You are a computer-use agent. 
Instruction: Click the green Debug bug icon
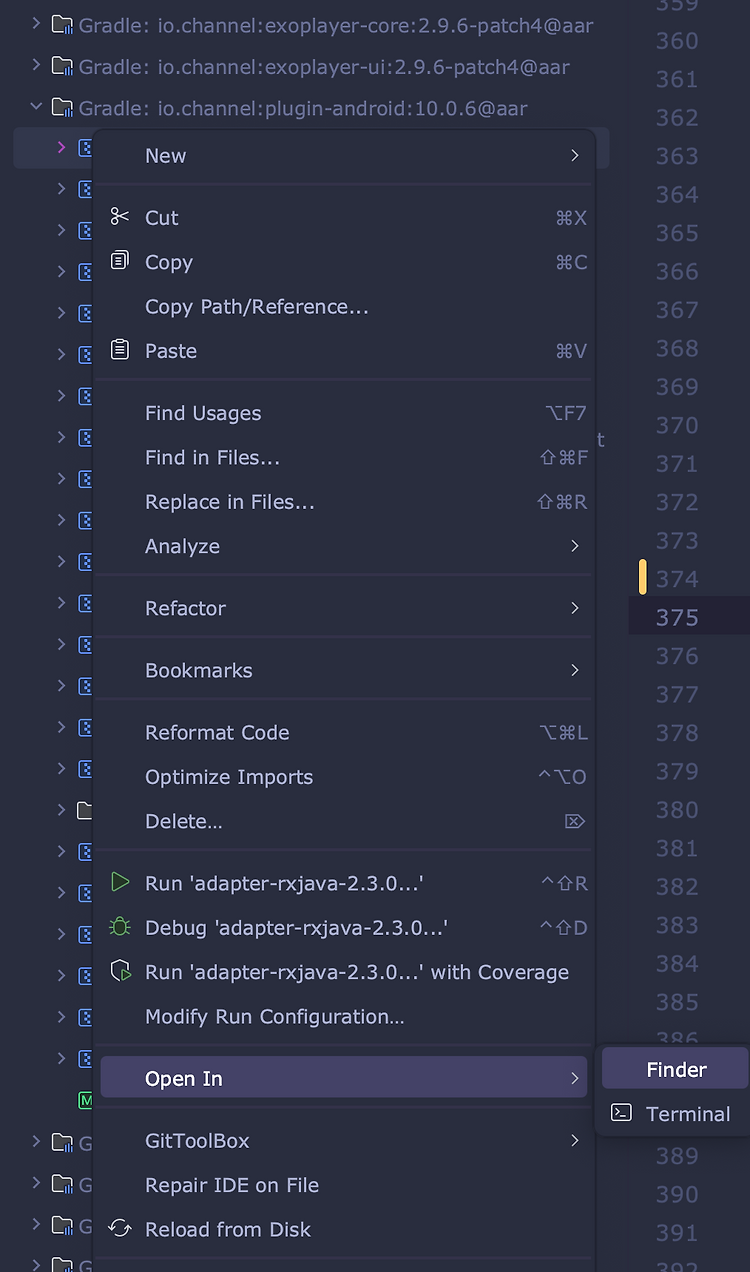pos(120,927)
